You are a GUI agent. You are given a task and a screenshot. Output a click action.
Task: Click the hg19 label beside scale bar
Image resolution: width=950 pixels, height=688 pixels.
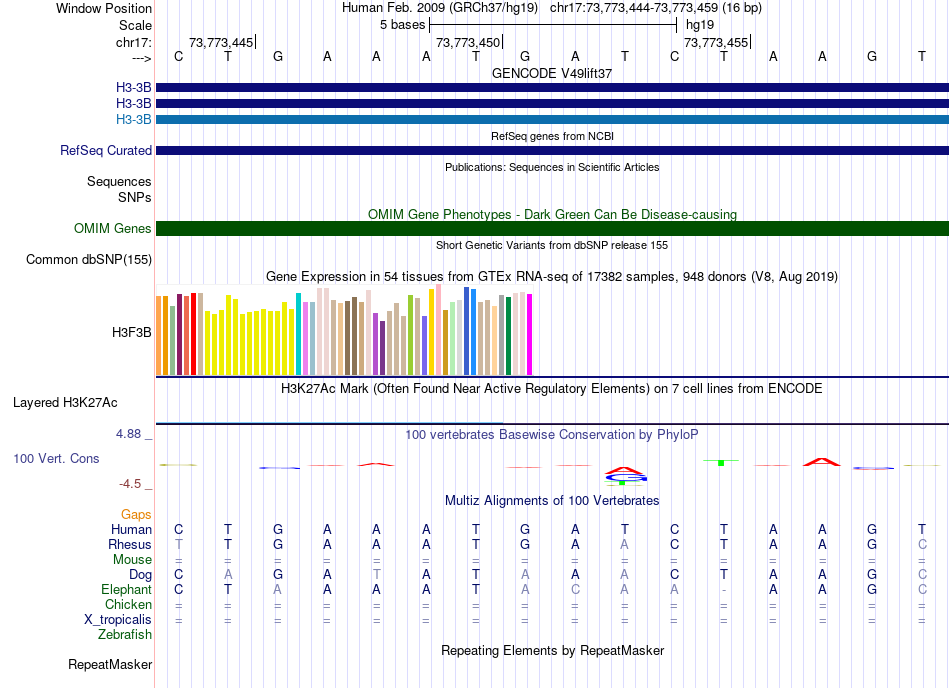[x=700, y=25]
